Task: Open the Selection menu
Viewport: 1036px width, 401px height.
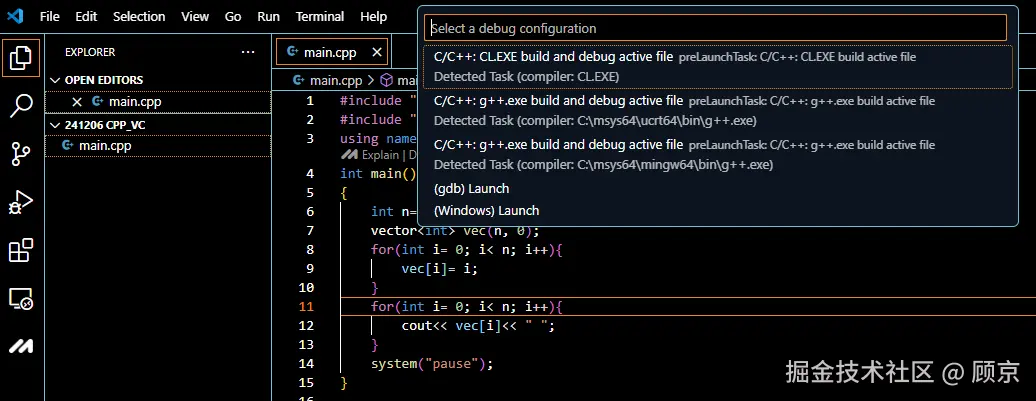Action: click(139, 17)
